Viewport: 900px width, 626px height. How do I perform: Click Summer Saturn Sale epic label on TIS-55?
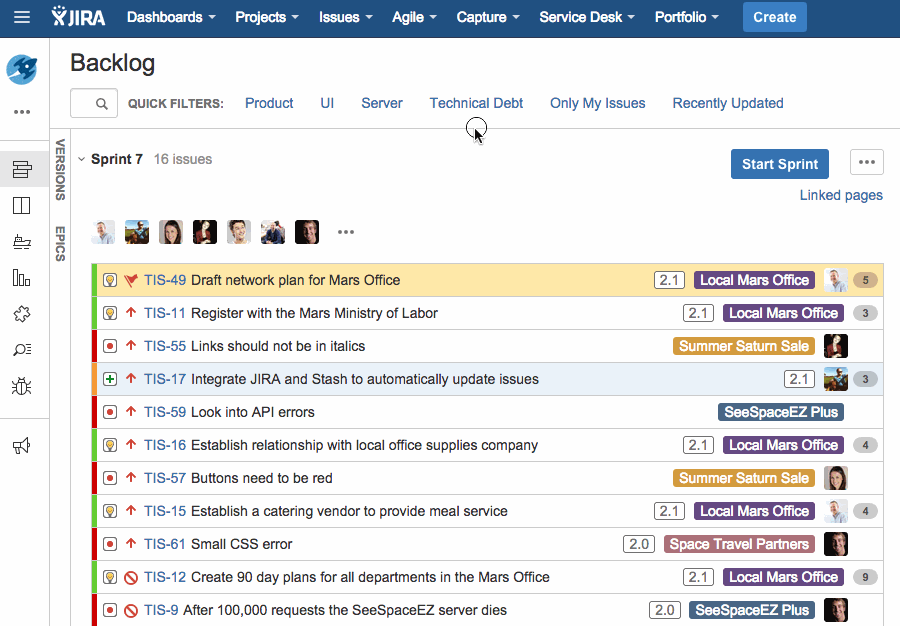tap(744, 347)
